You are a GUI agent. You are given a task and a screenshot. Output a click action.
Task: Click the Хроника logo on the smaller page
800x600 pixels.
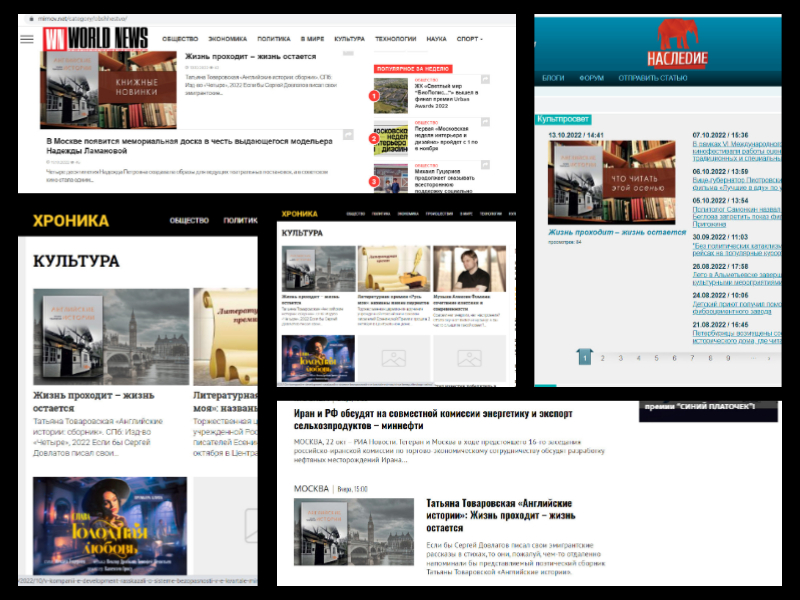(299, 214)
